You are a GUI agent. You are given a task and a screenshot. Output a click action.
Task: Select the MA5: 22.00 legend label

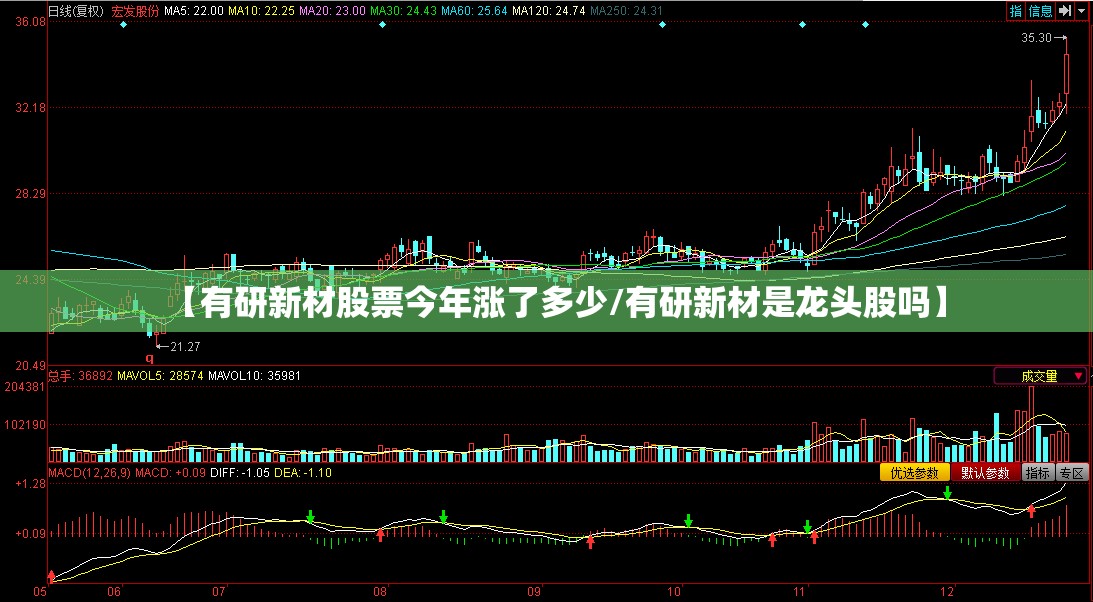[194, 11]
